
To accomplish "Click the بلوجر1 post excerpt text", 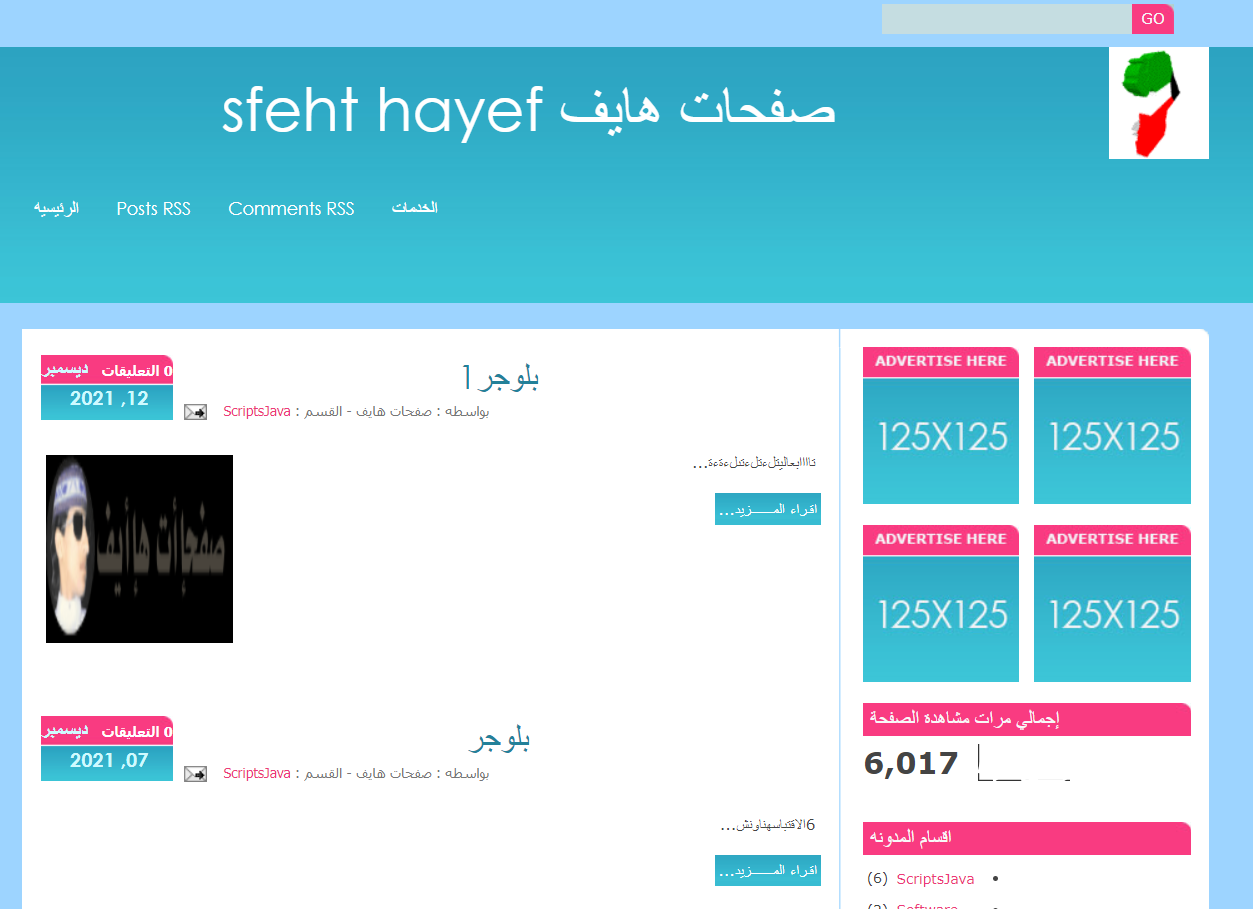I will point(755,463).
